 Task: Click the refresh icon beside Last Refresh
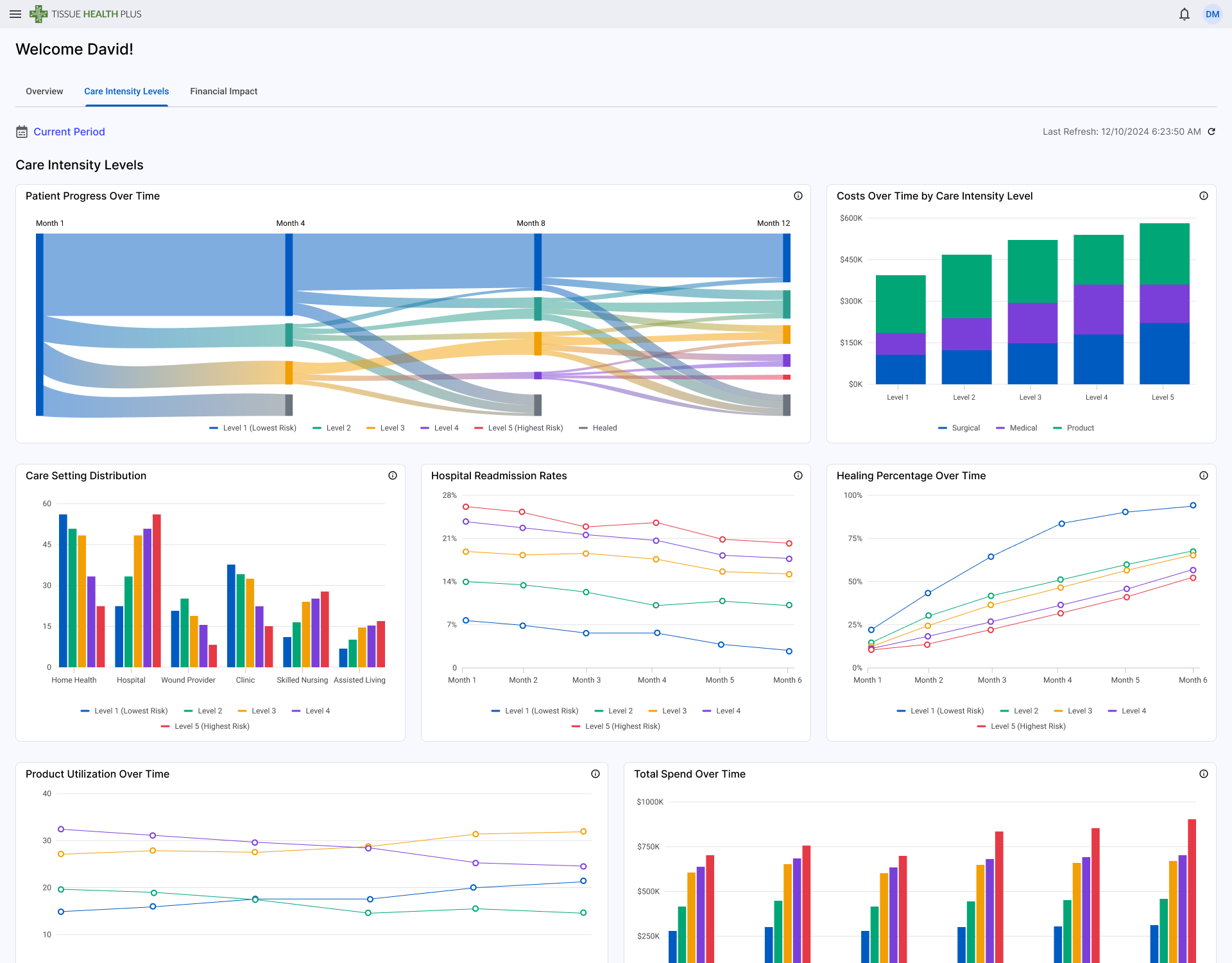(1211, 132)
